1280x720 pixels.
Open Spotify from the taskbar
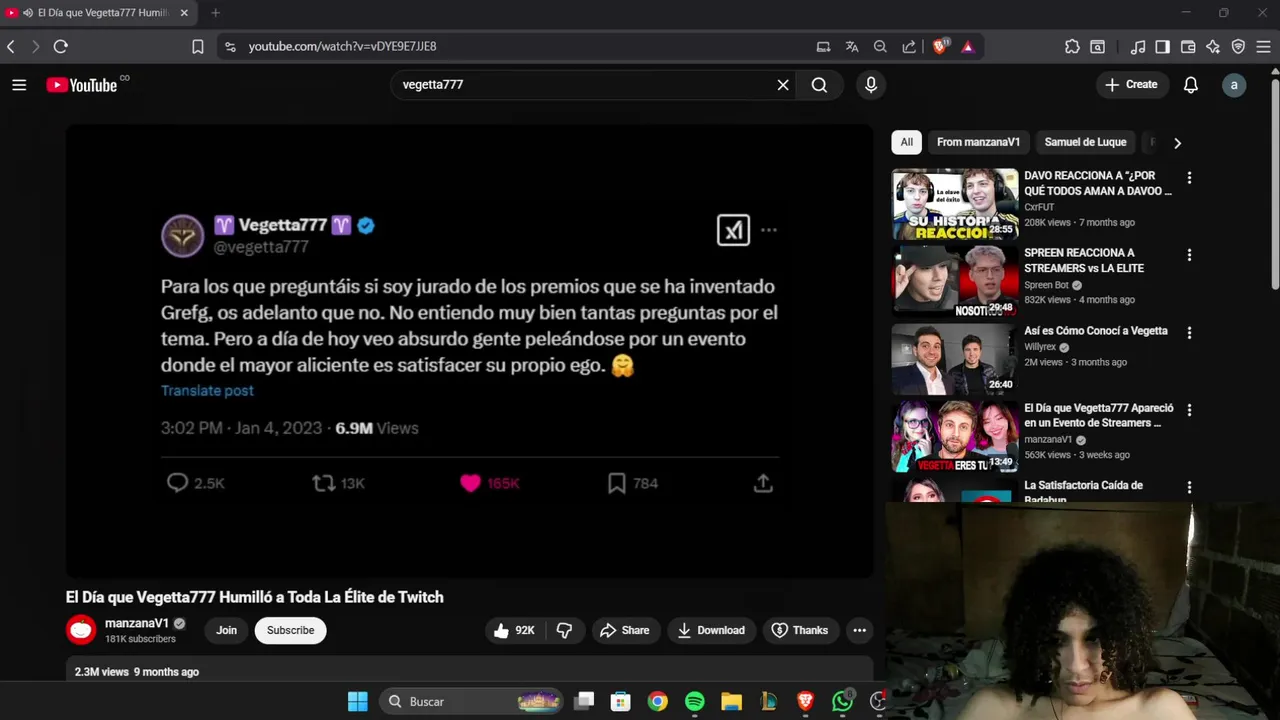click(x=695, y=702)
